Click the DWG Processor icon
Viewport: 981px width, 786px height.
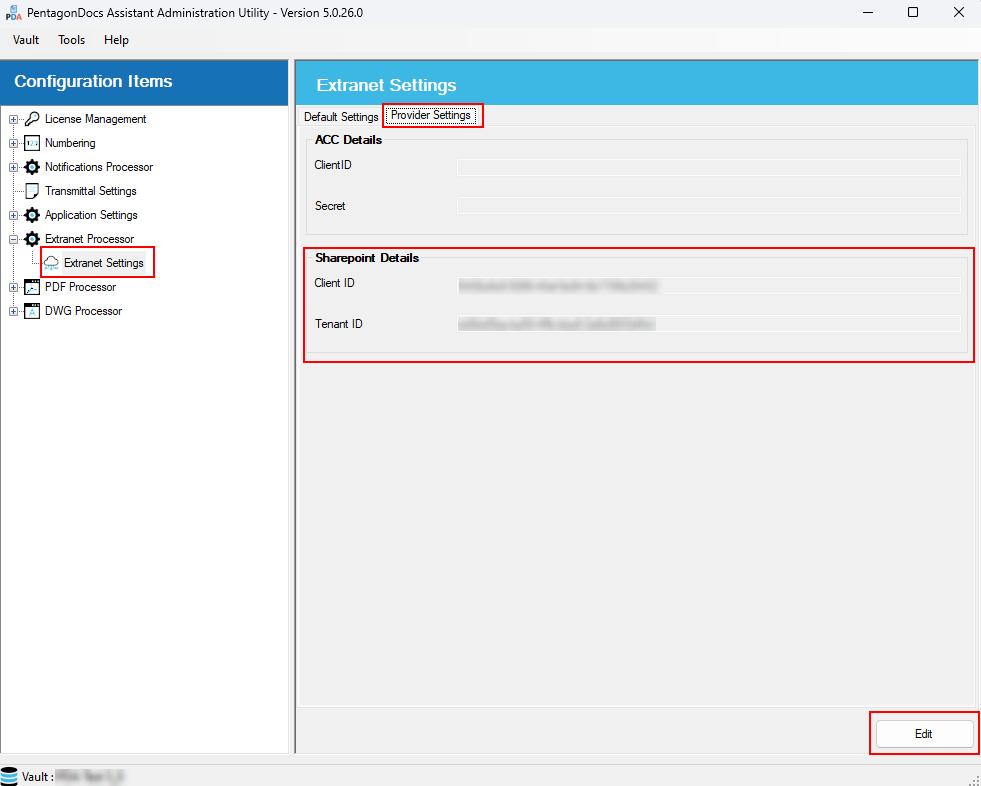point(32,311)
